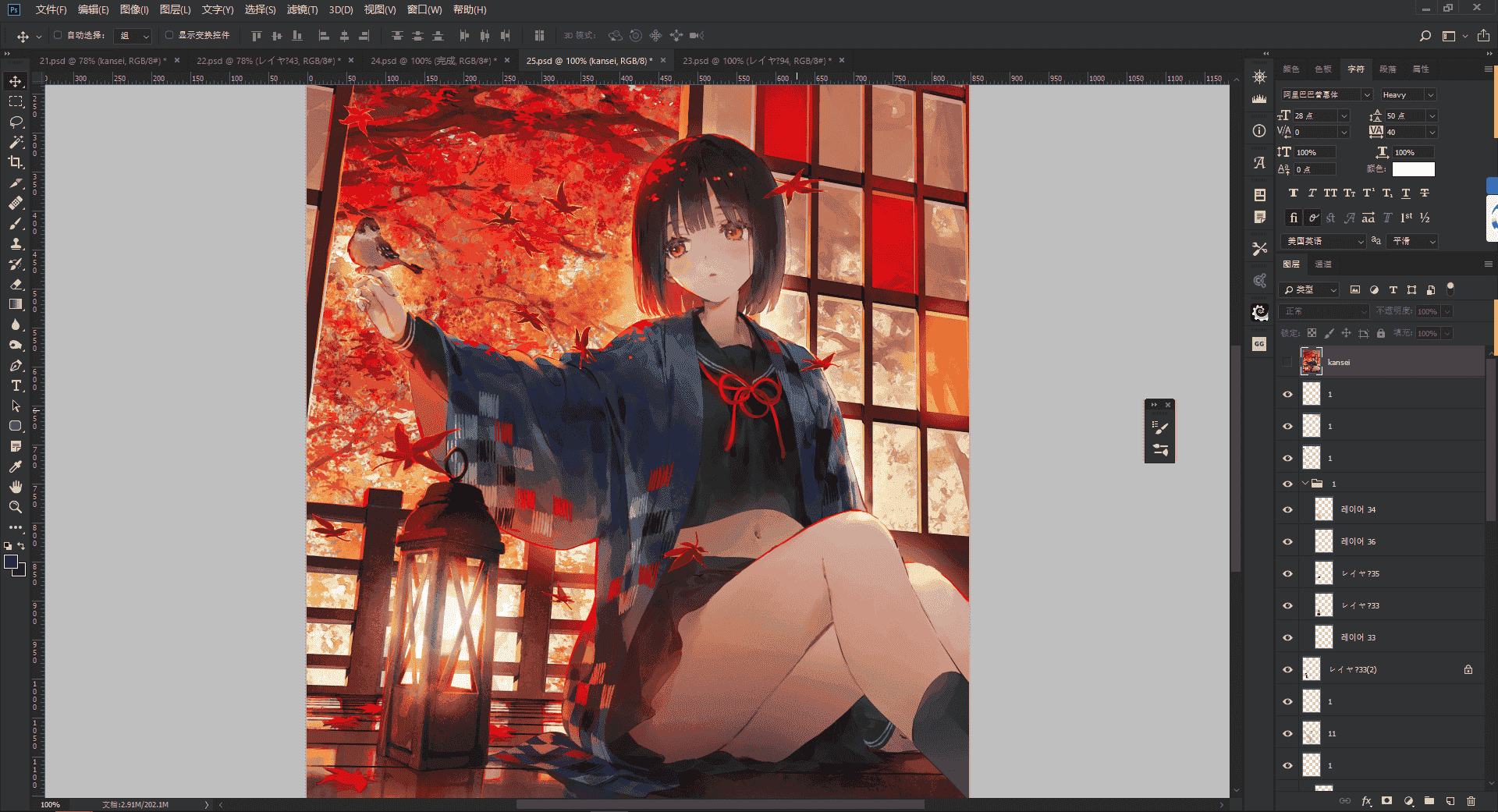Switch to the 22.psd document tab
1498x812 pixels.
pos(268,60)
